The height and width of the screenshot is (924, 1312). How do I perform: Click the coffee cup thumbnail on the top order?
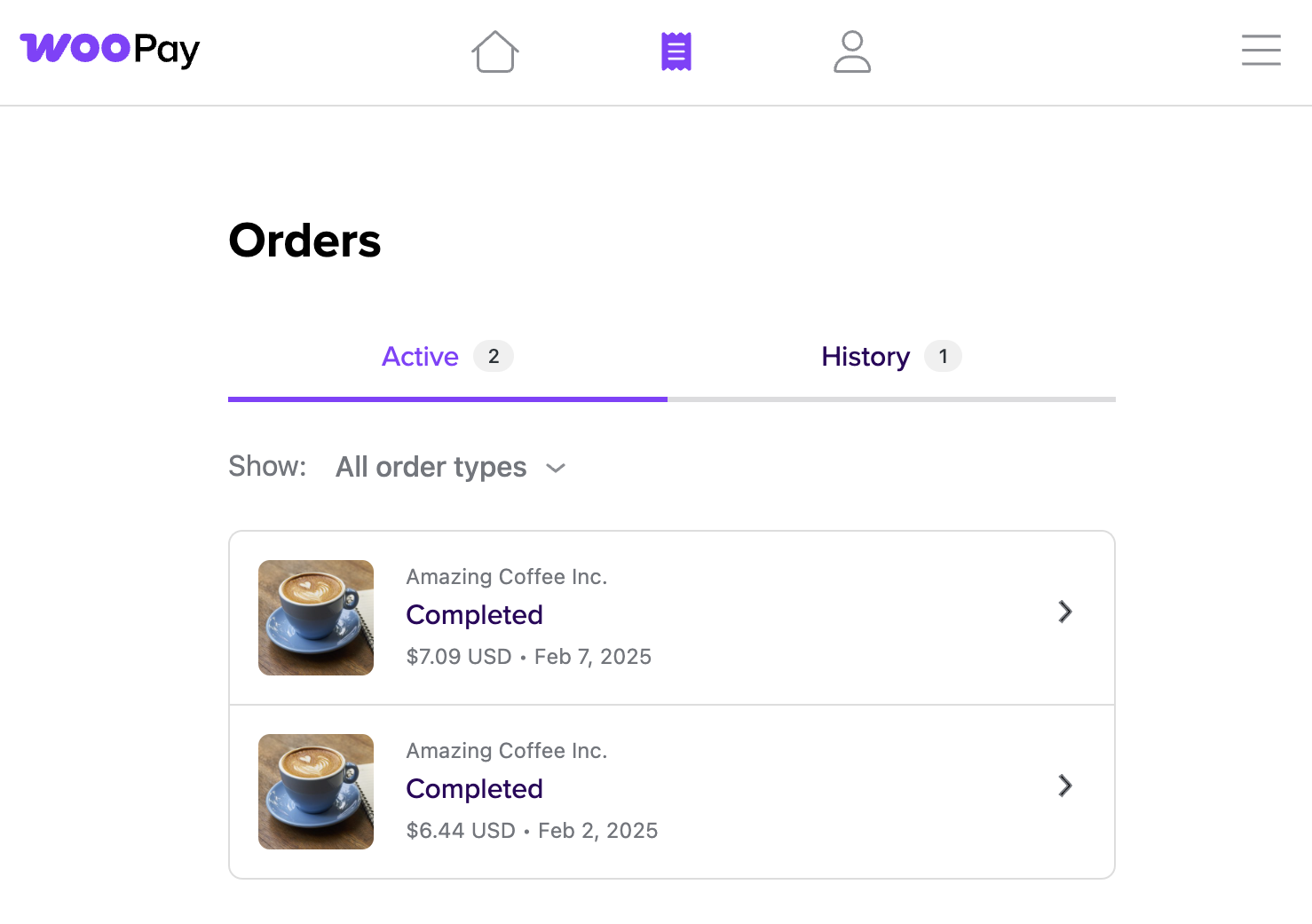pos(315,617)
